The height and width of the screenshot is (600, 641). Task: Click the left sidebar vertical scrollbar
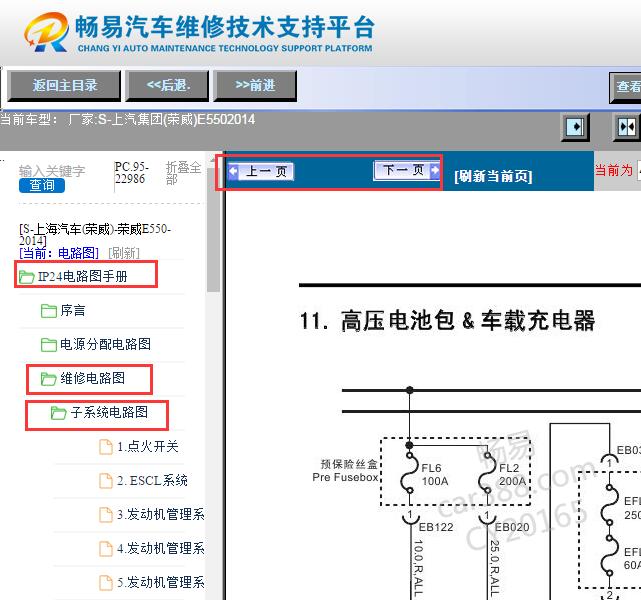tap(213, 229)
